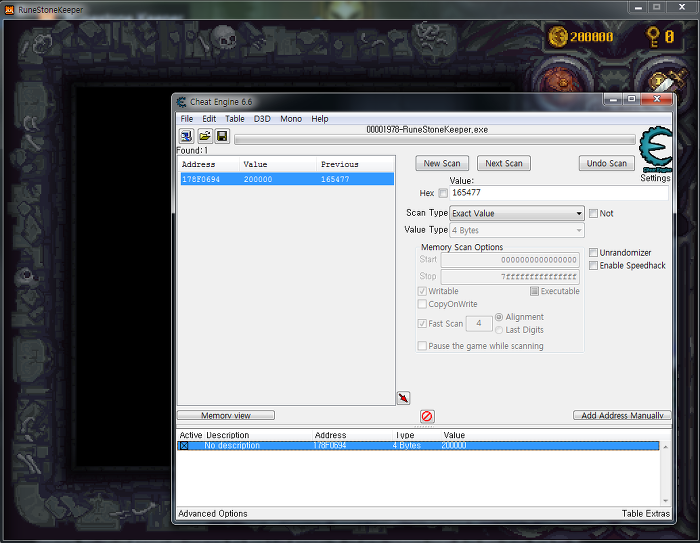Click address table scrollbar down arrow
Screen dimensions: 700x543
666,501
